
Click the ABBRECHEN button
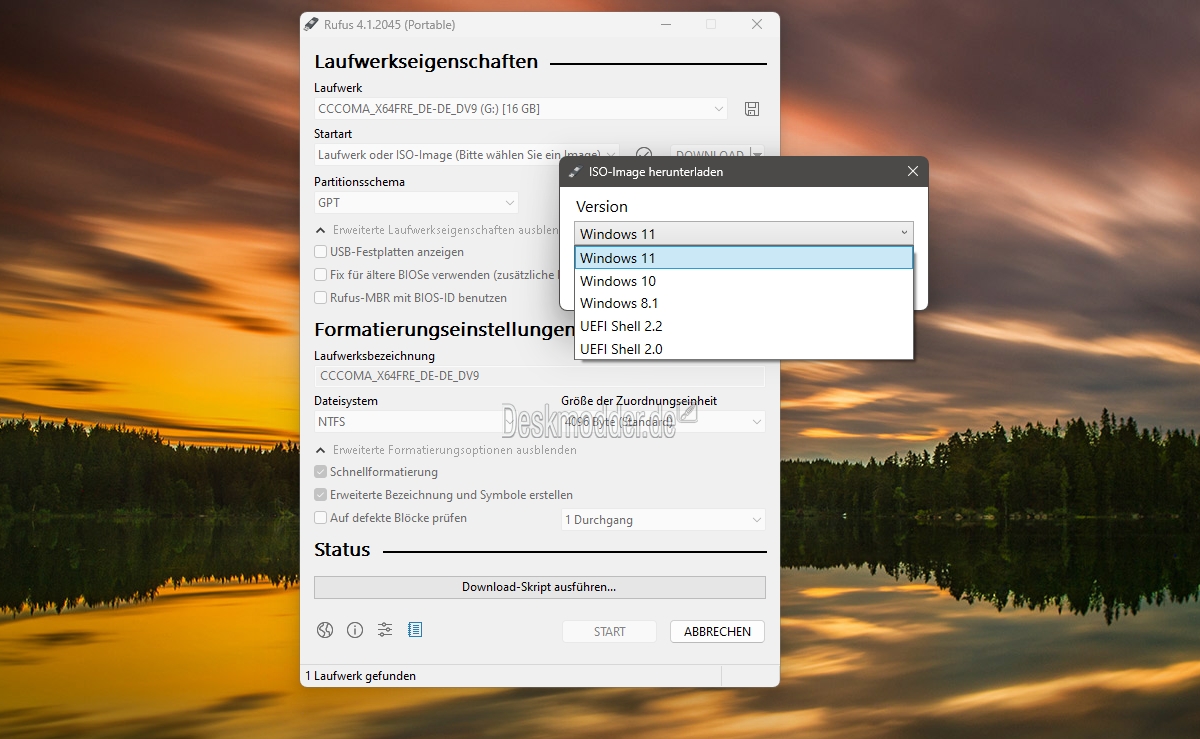[x=717, y=632]
